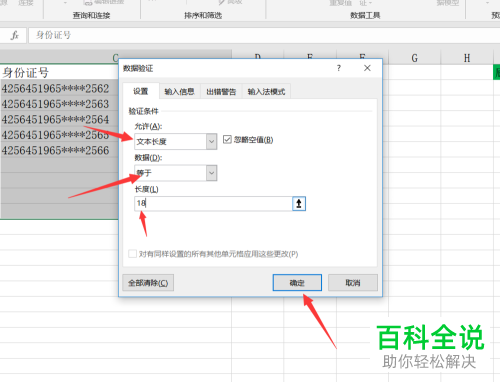
Task: Select column G header
Action: pyautogui.click(x=414, y=58)
